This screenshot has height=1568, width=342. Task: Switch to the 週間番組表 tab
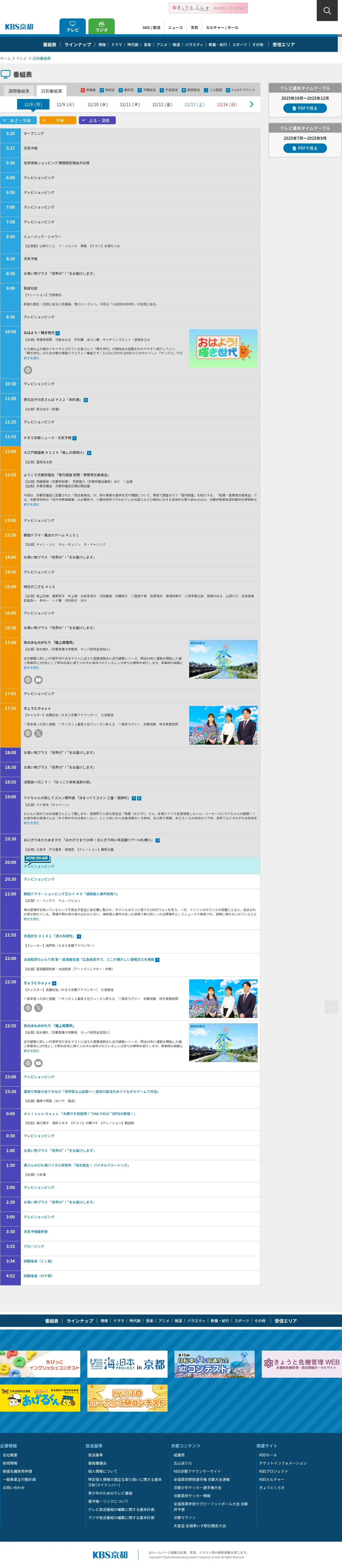[19, 91]
